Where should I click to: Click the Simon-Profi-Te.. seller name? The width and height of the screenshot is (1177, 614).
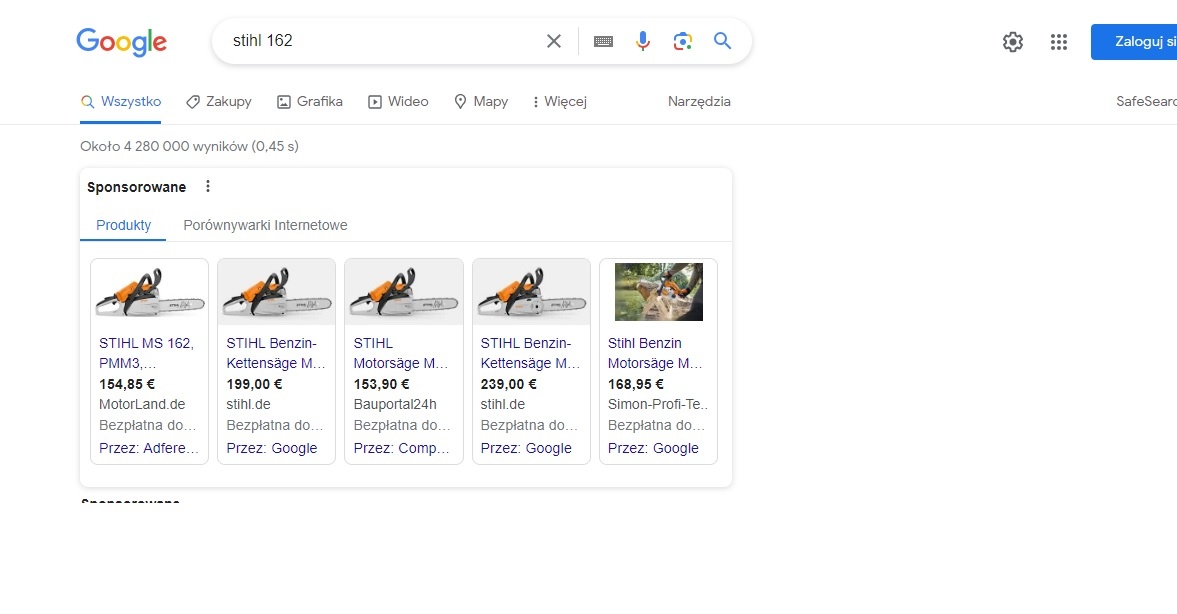tap(658, 404)
